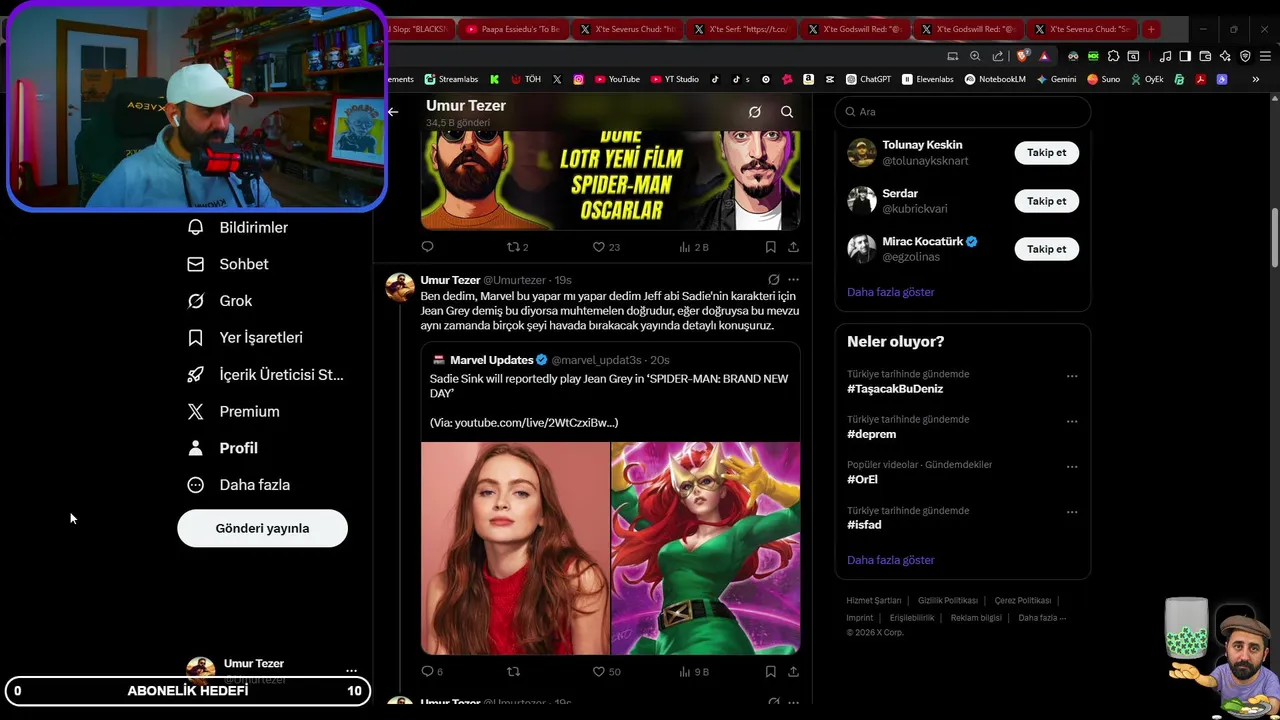Viewport: 1280px width, 720px height.
Task: Open Gizlilik Politikası footer link
Action: pyautogui.click(x=948, y=601)
